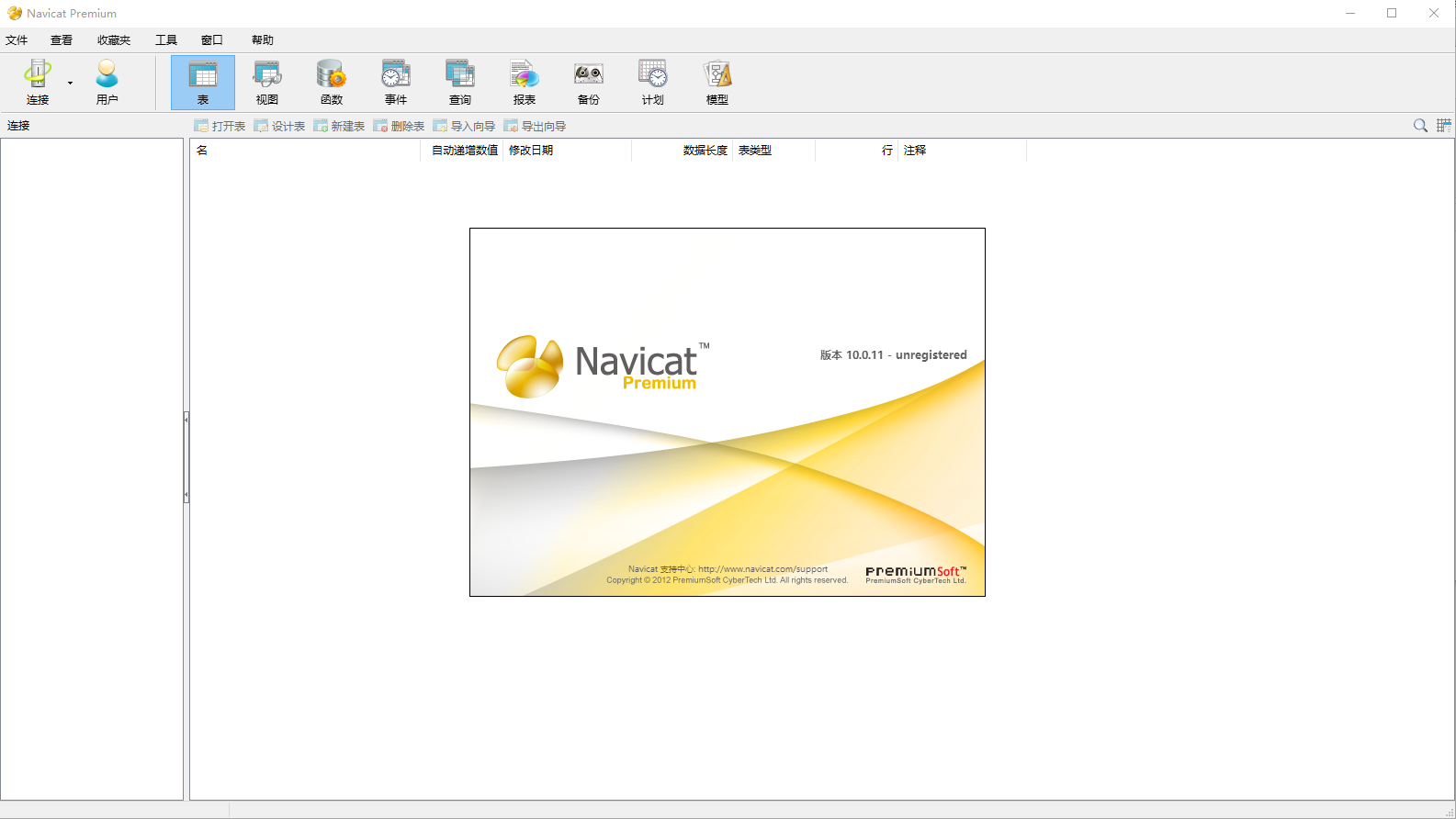The image size is (1456, 819).
Task: Click 新建表 (New Table)
Action: coord(339,126)
